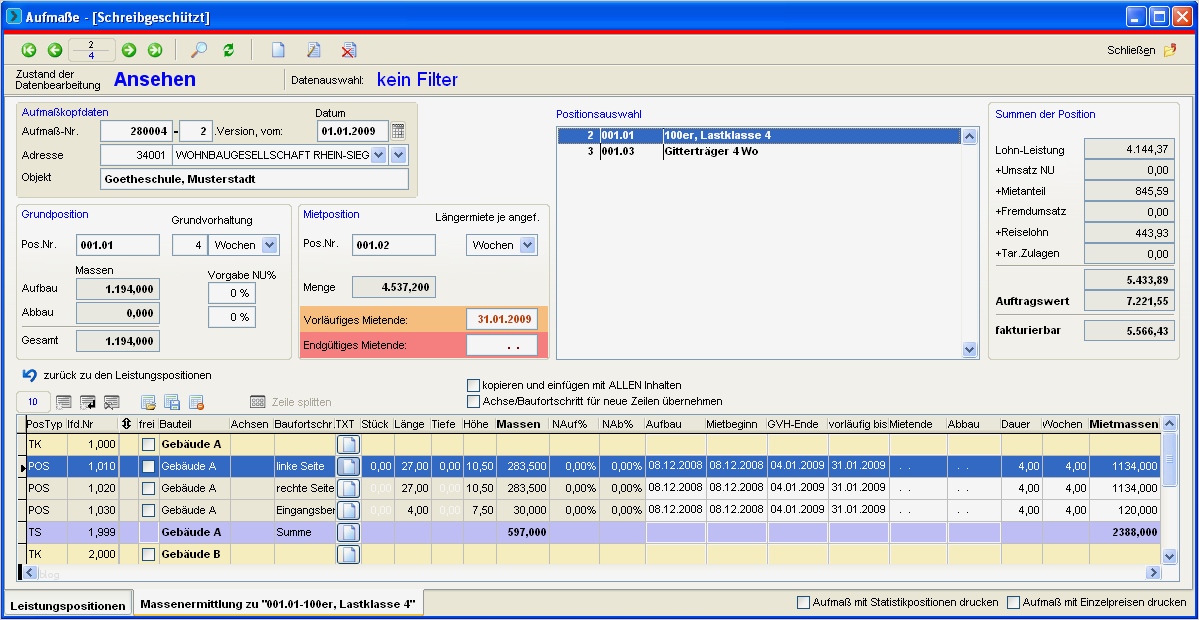Click the edit document pencil icon
The image size is (1199, 620).
pos(314,50)
